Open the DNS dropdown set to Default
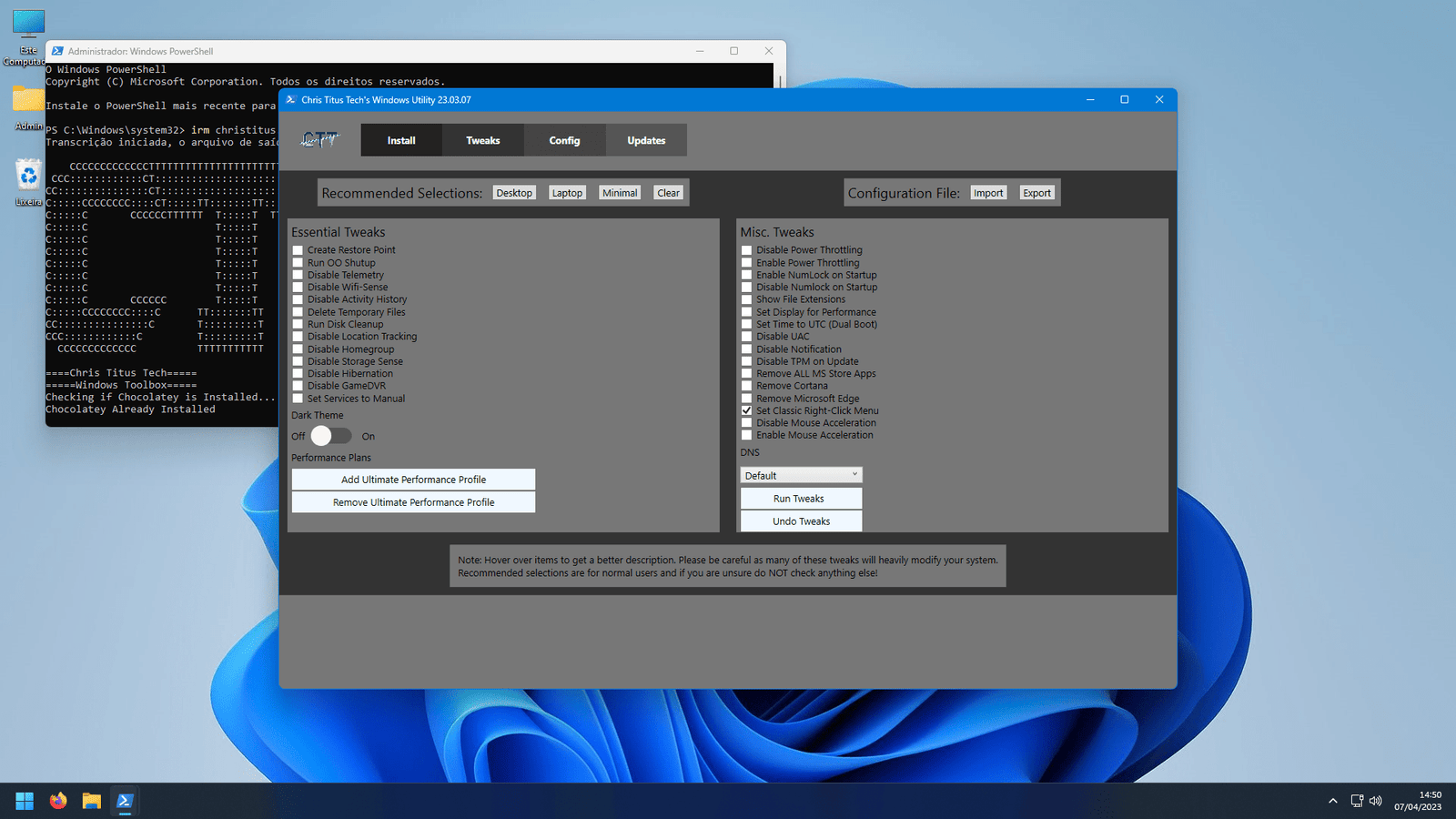 click(801, 475)
